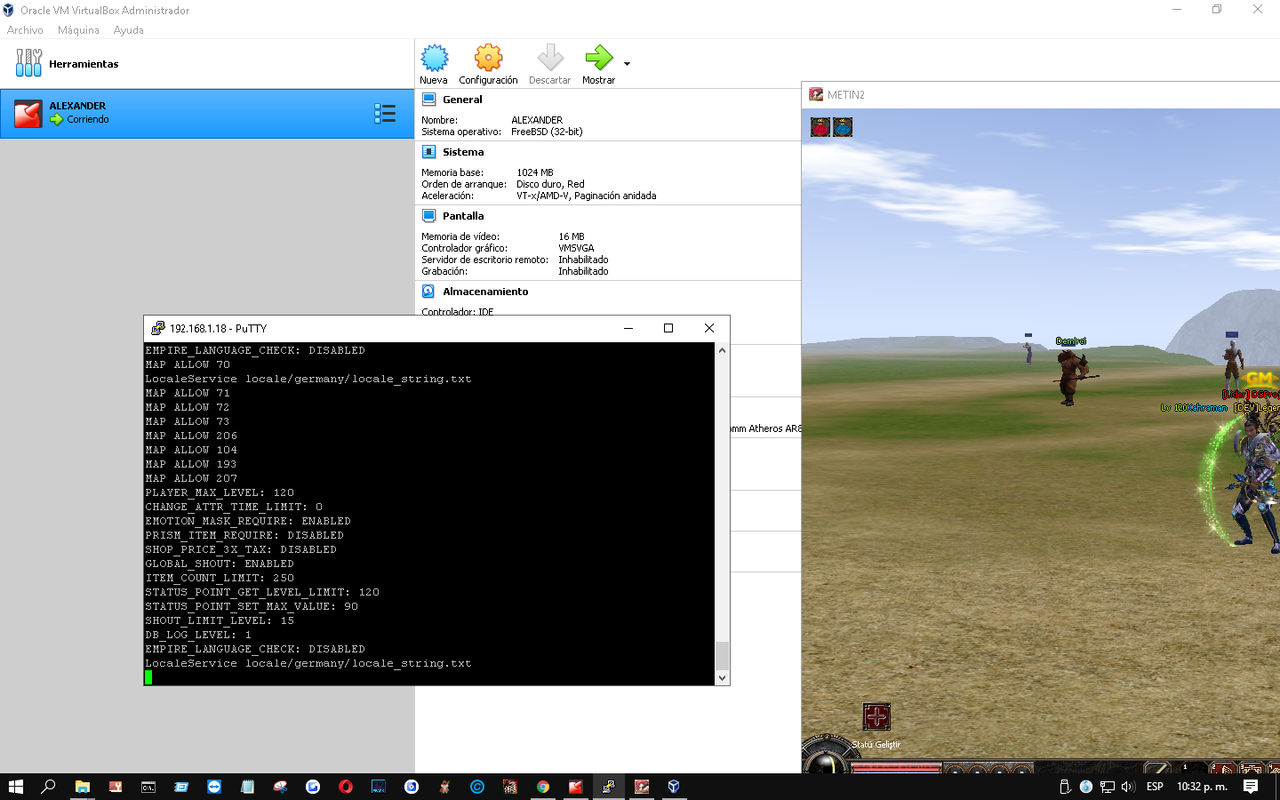1280x800 pixels.
Task: Open Configuración gear in VirtualBox toolbar
Action: 488,58
